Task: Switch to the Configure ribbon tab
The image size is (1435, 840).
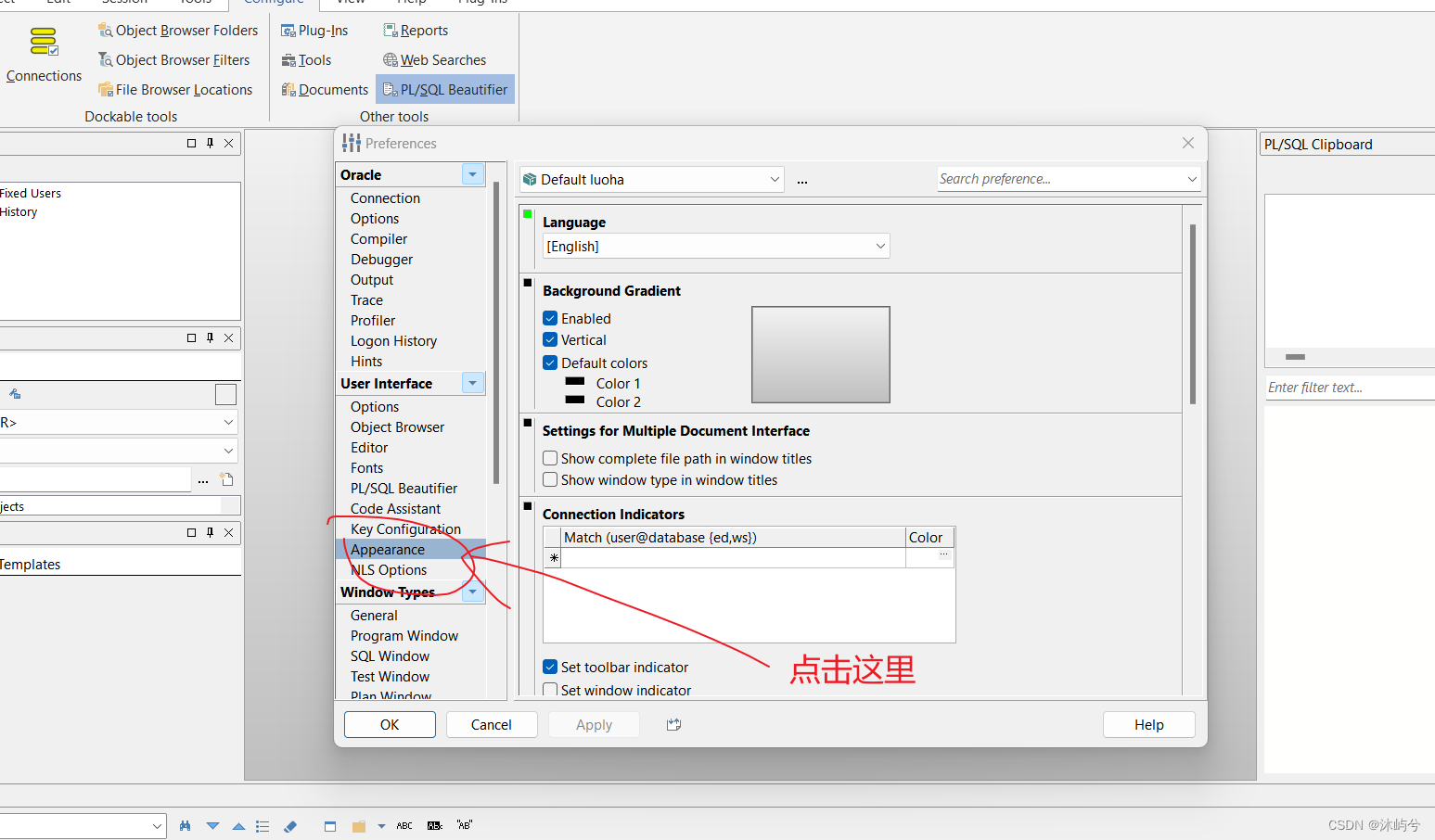Action: 274,3
